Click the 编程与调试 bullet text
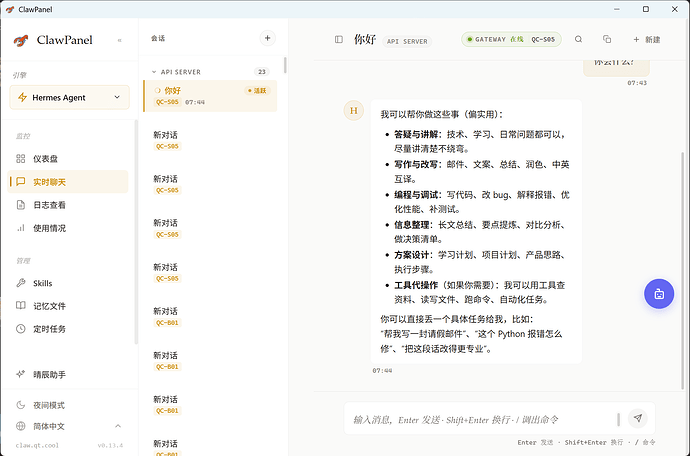The image size is (690, 456). 416,195
